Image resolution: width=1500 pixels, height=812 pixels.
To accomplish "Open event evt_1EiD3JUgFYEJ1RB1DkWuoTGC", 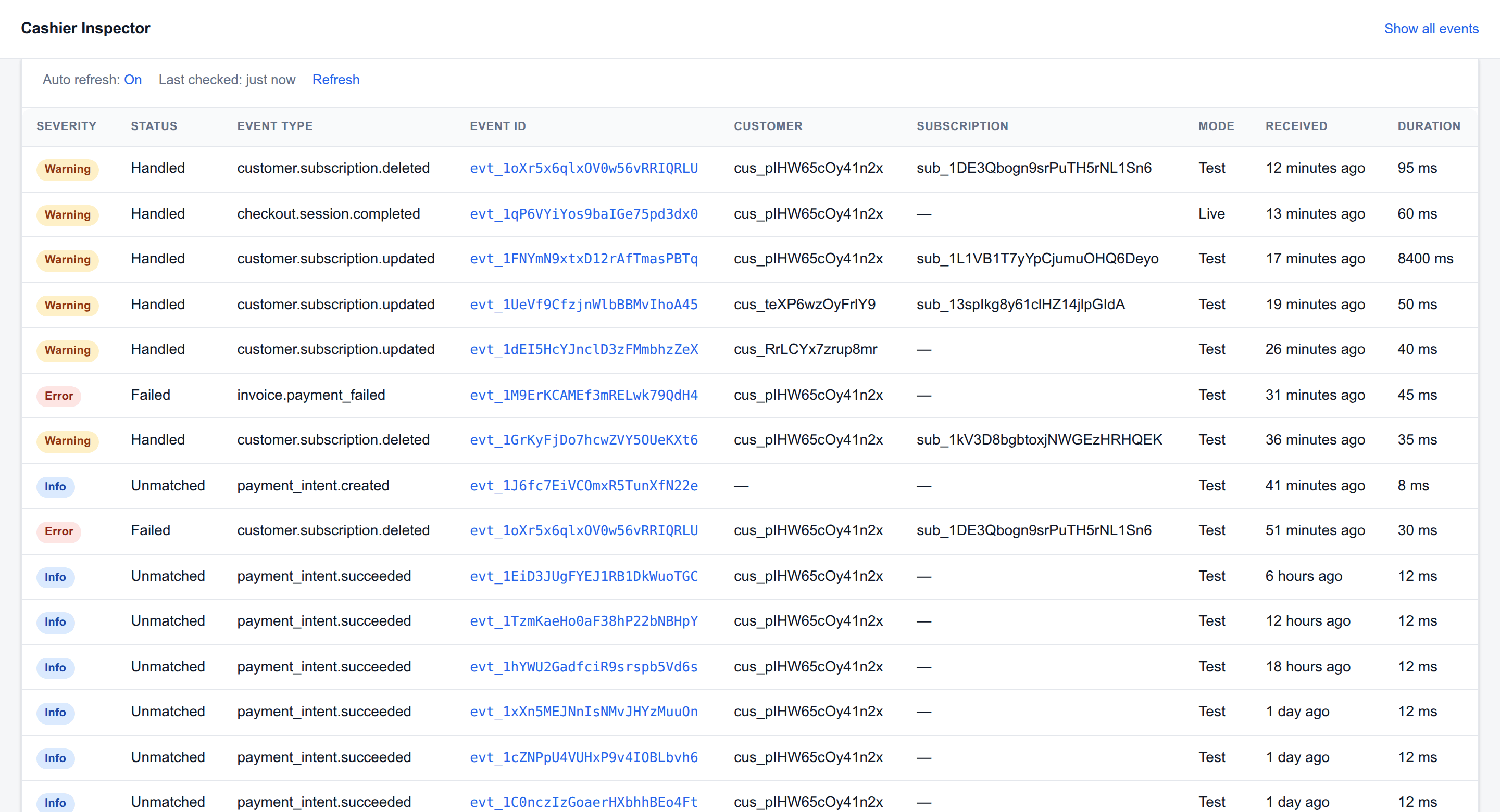I will tap(583, 576).
